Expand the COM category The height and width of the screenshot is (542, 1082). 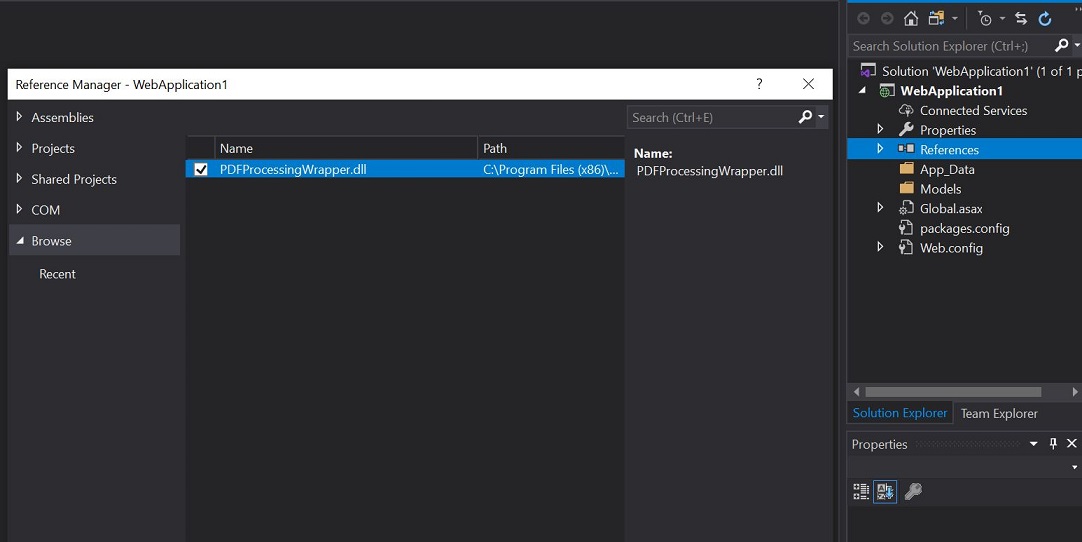coord(19,210)
